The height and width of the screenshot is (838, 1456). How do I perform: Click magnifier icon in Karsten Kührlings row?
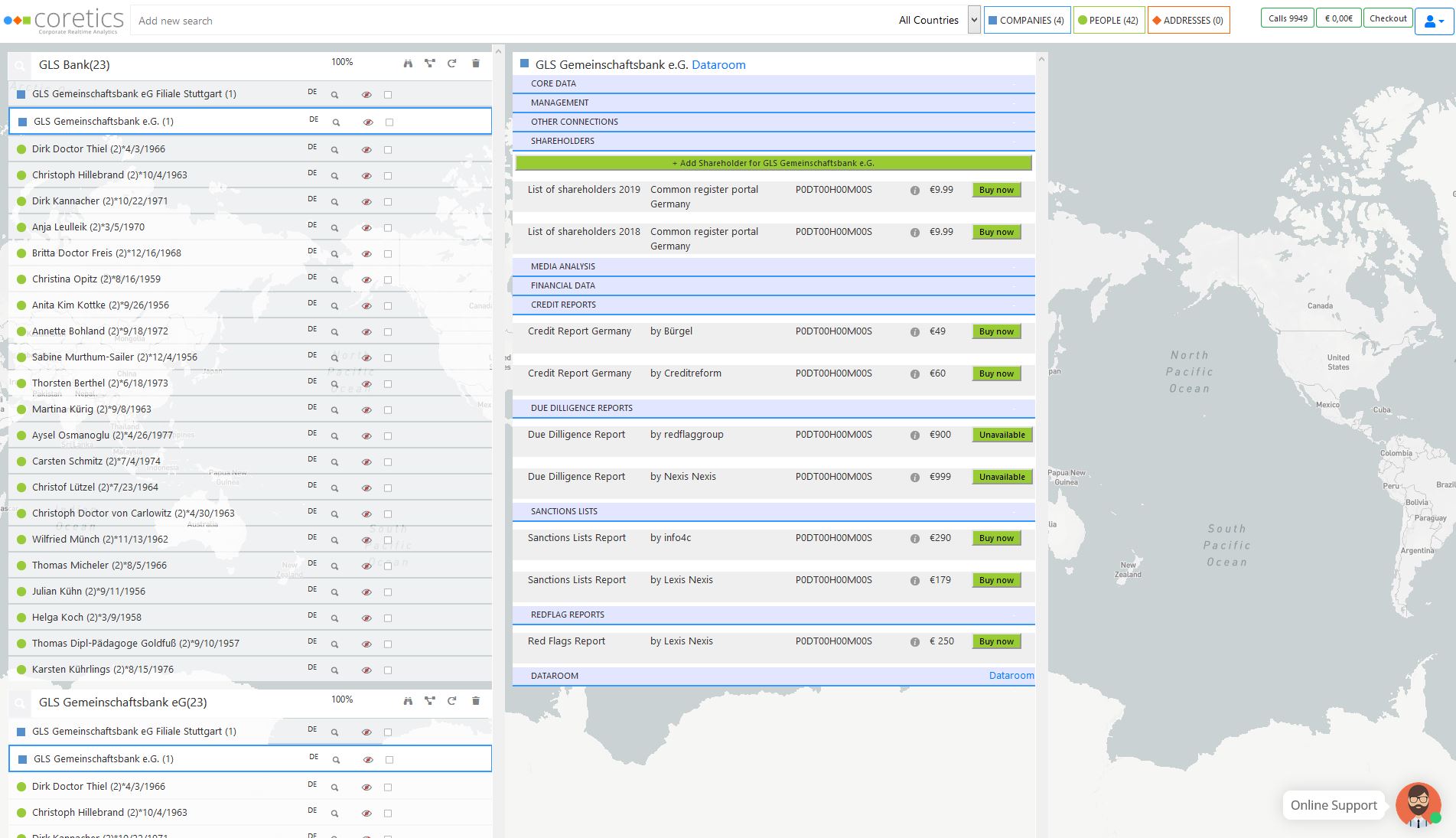tap(334, 670)
